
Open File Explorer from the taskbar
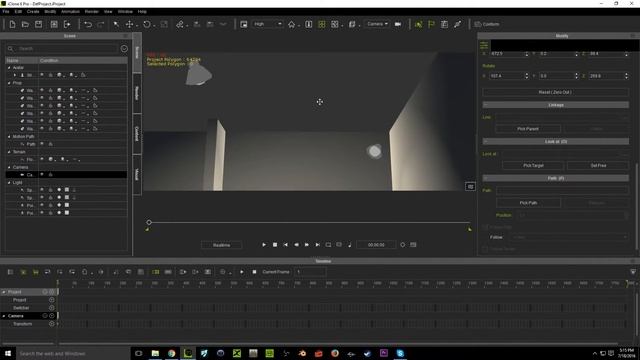[155, 353]
